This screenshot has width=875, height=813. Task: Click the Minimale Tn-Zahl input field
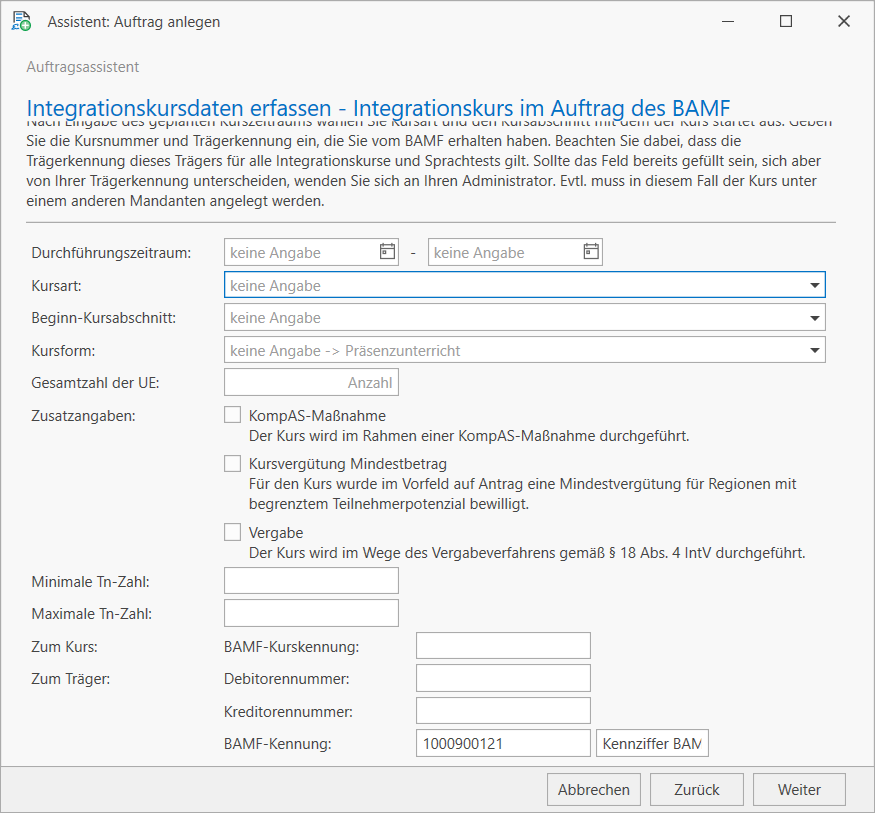(311, 580)
